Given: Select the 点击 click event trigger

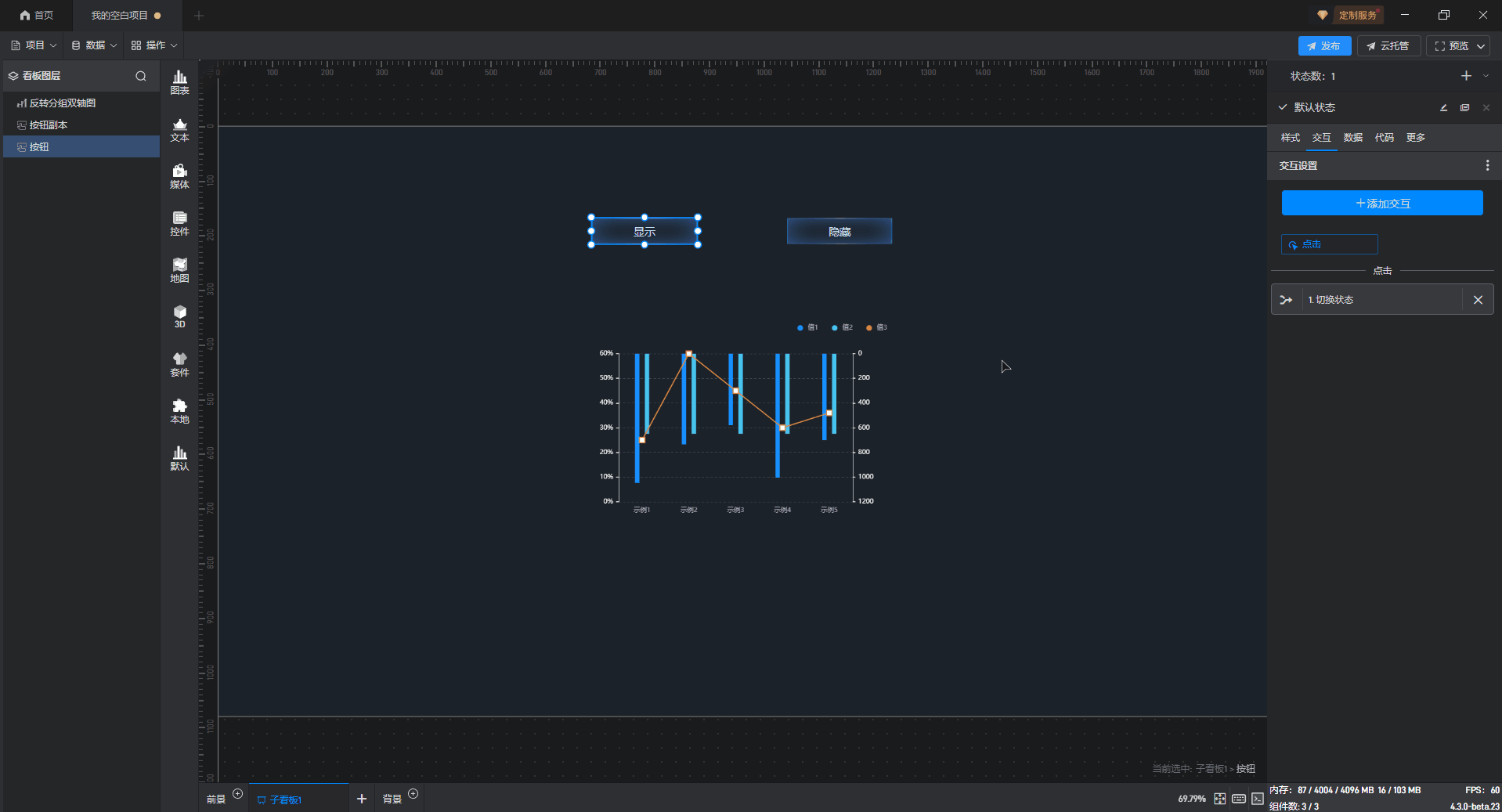Looking at the screenshot, I should [x=1329, y=244].
